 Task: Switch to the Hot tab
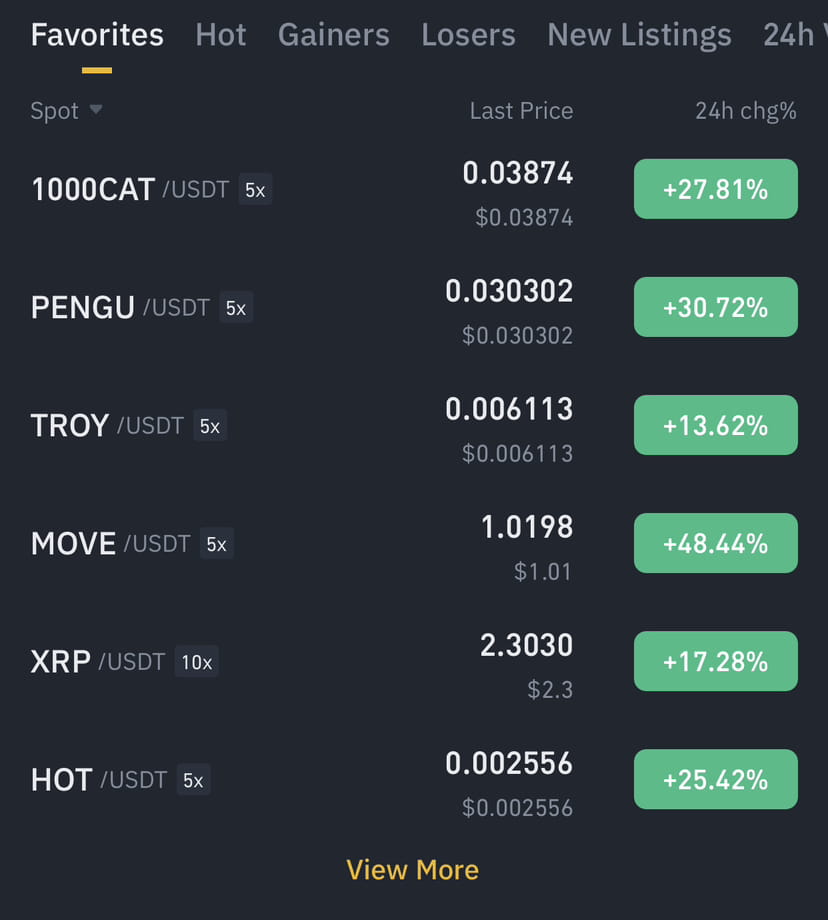[x=221, y=35]
